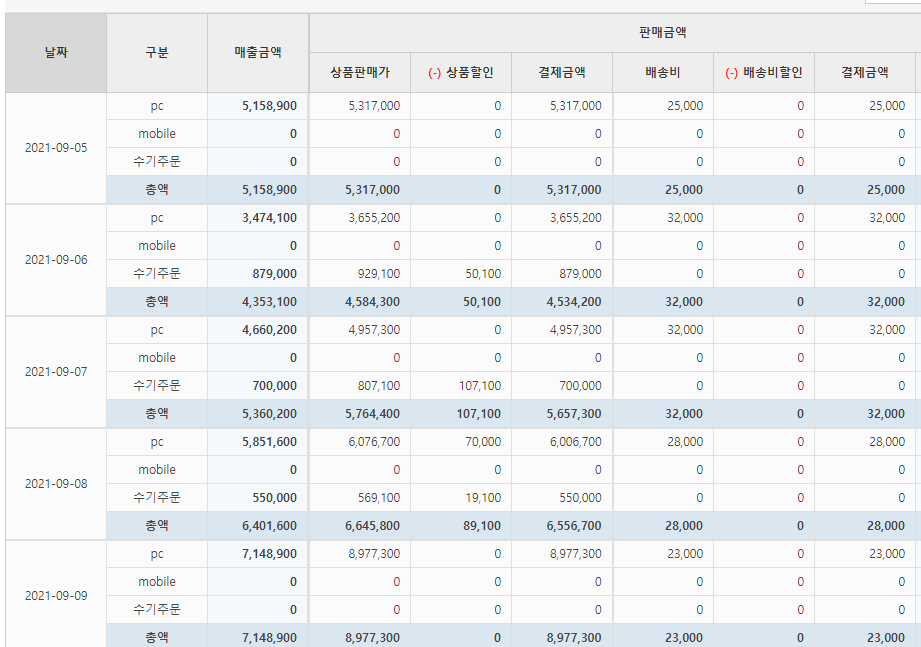Click the 6,401,600 total 매출금액 value
Viewport: 921px width, 647px height.
(x=269, y=526)
